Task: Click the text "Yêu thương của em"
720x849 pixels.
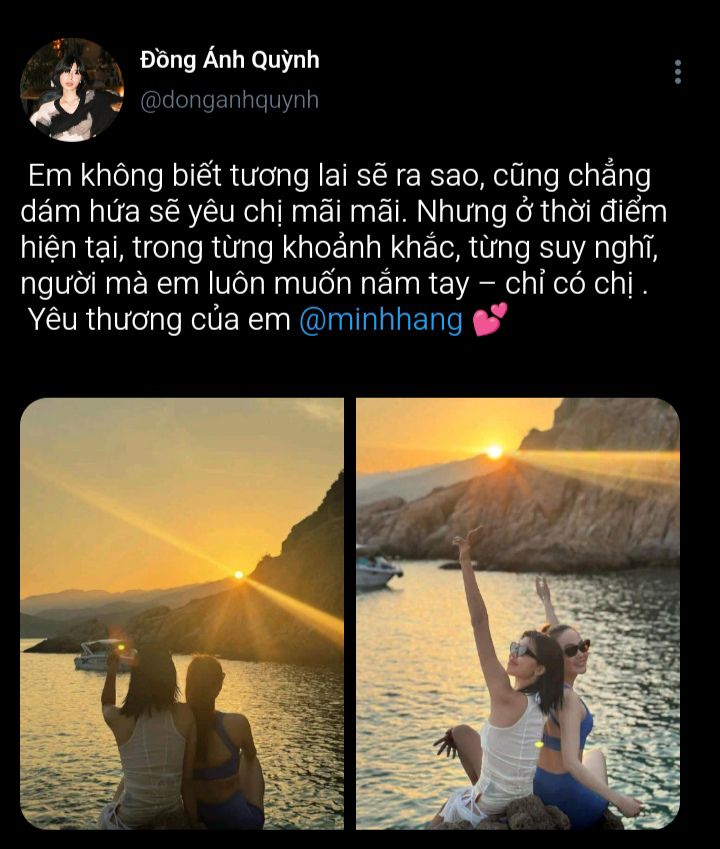Action: pyautogui.click(x=159, y=319)
